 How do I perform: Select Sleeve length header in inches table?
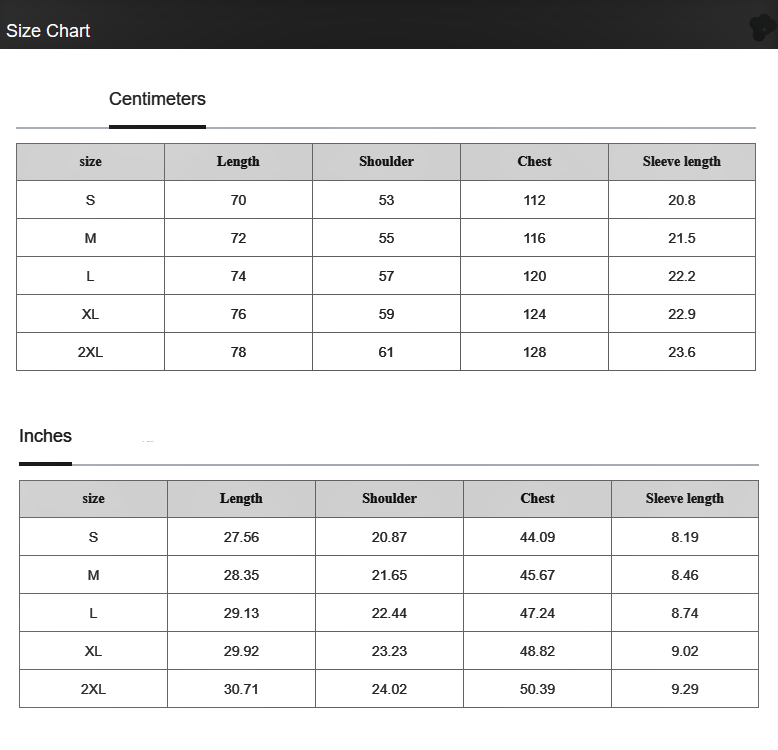(685, 499)
